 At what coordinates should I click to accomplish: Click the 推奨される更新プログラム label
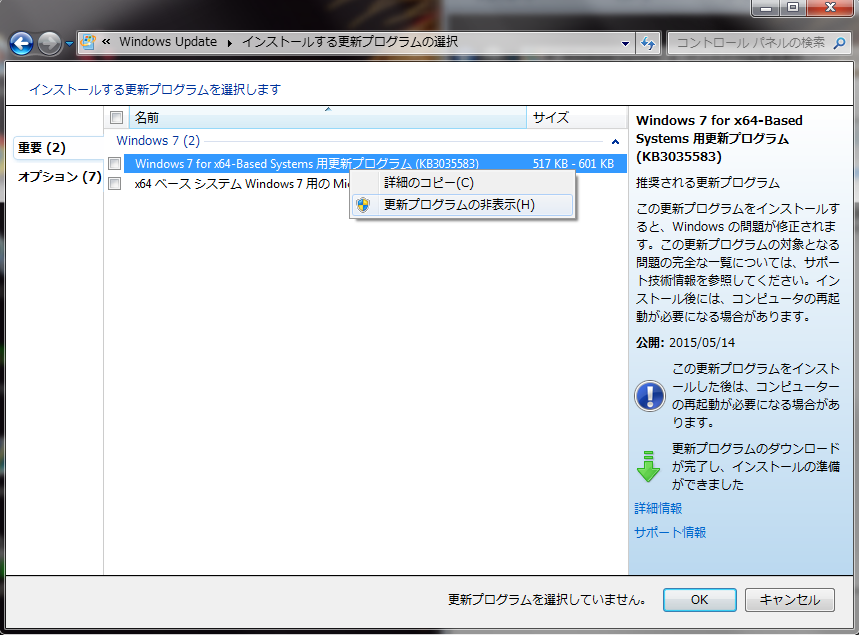tap(708, 183)
